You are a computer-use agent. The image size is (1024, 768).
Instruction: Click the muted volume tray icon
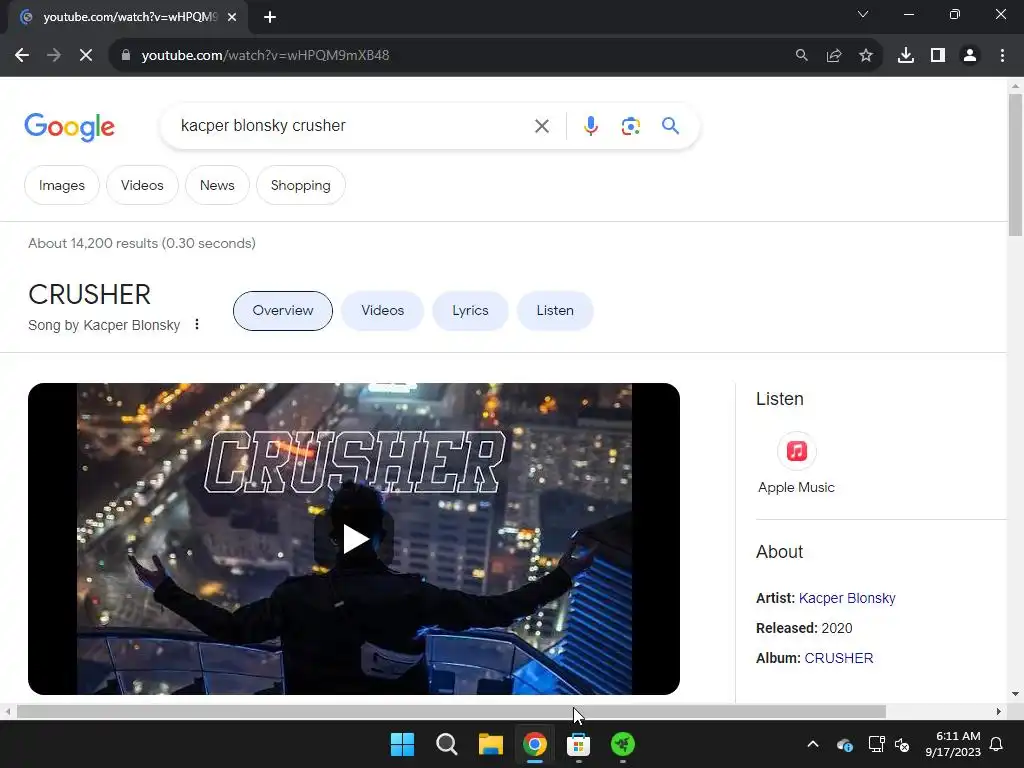(902, 744)
